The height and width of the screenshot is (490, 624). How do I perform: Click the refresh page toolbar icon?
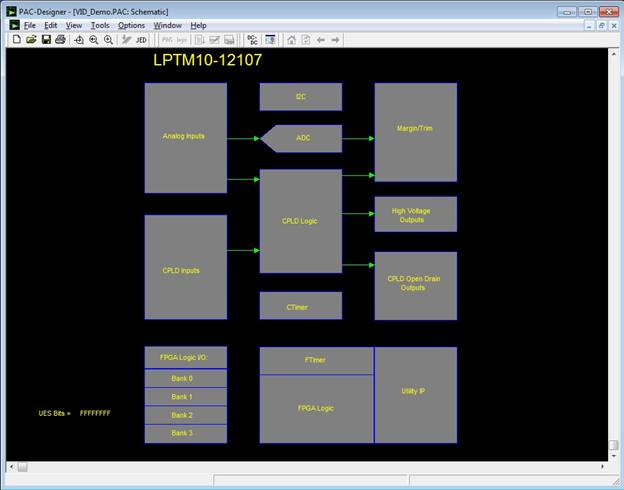click(x=306, y=40)
